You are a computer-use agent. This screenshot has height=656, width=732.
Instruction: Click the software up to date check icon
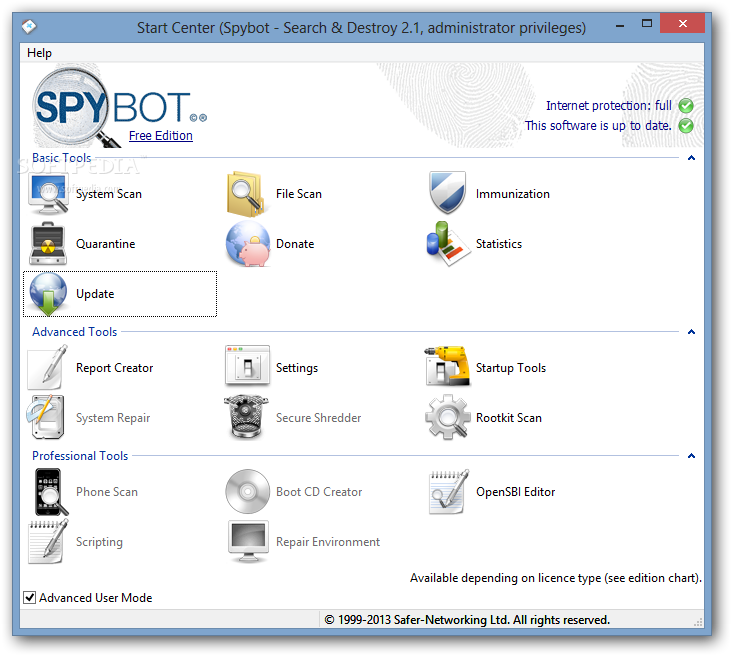pyautogui.click(x=686, y=126)
